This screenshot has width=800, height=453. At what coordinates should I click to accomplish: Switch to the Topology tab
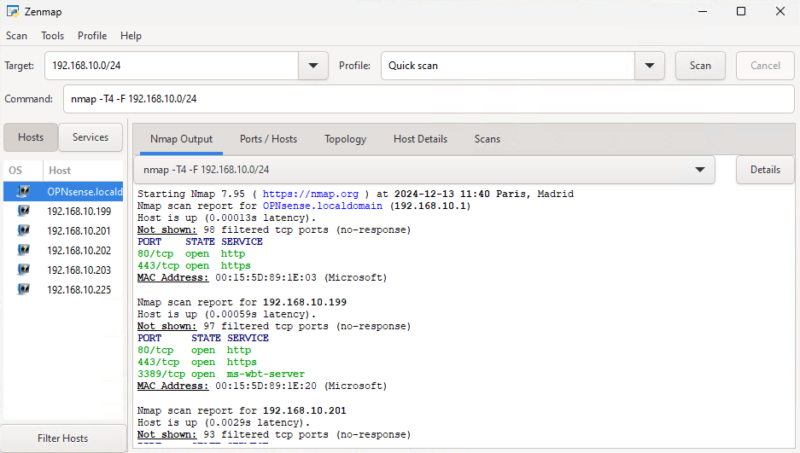(x=345, y=139)
